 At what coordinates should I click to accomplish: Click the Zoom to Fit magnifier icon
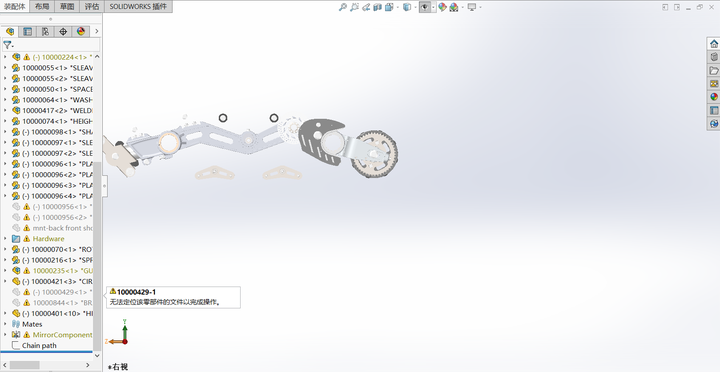click(x=343, y=7)
